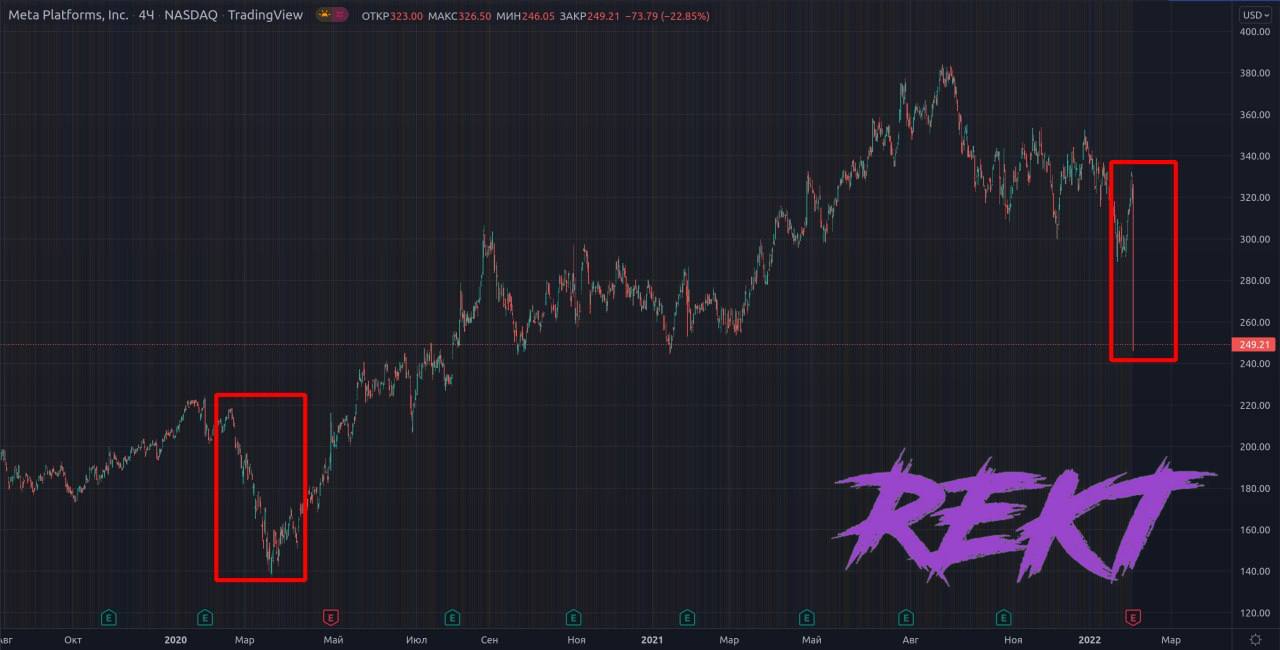Click the 240.00 price axis label

(x=1255, y=364)
